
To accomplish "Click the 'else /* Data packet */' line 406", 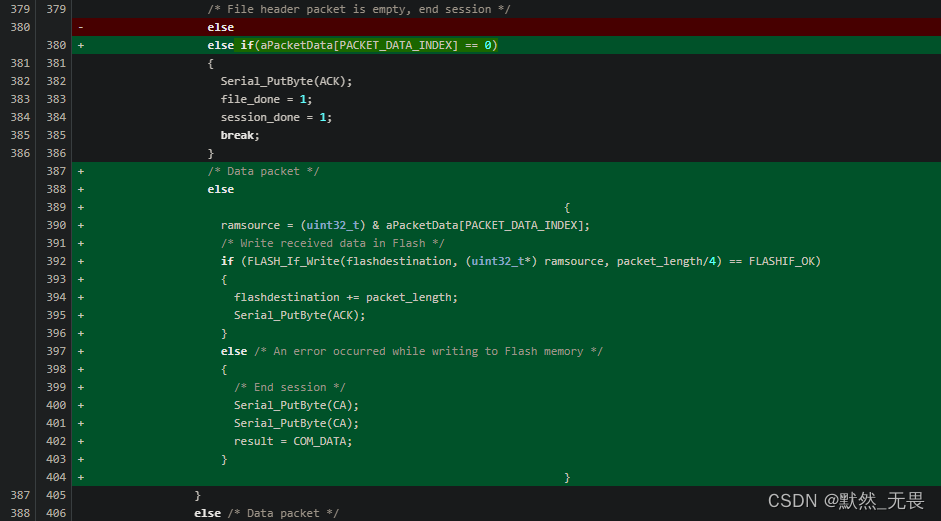I will coord(266,513).
